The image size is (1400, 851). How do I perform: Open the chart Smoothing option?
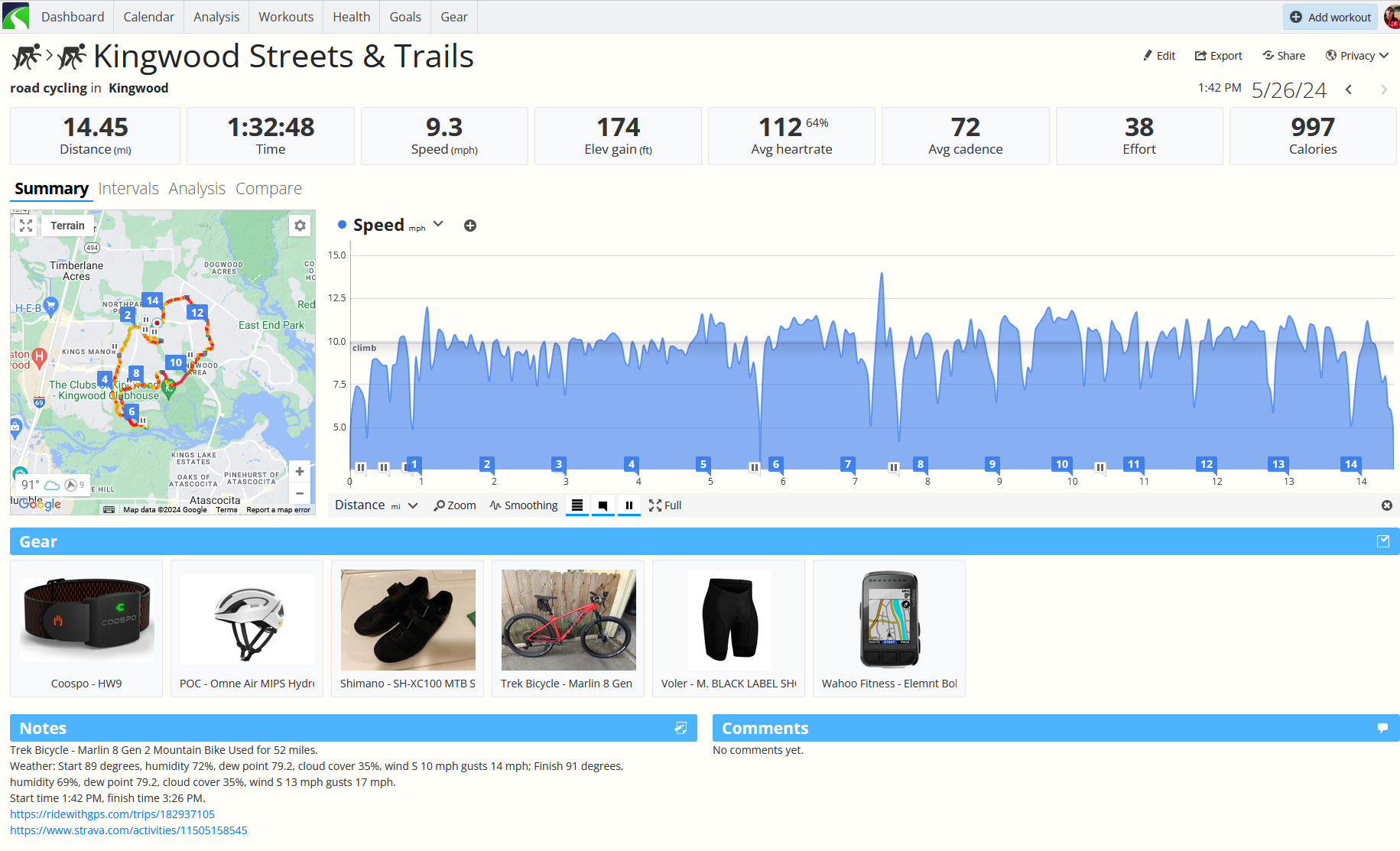click(524, 505)
